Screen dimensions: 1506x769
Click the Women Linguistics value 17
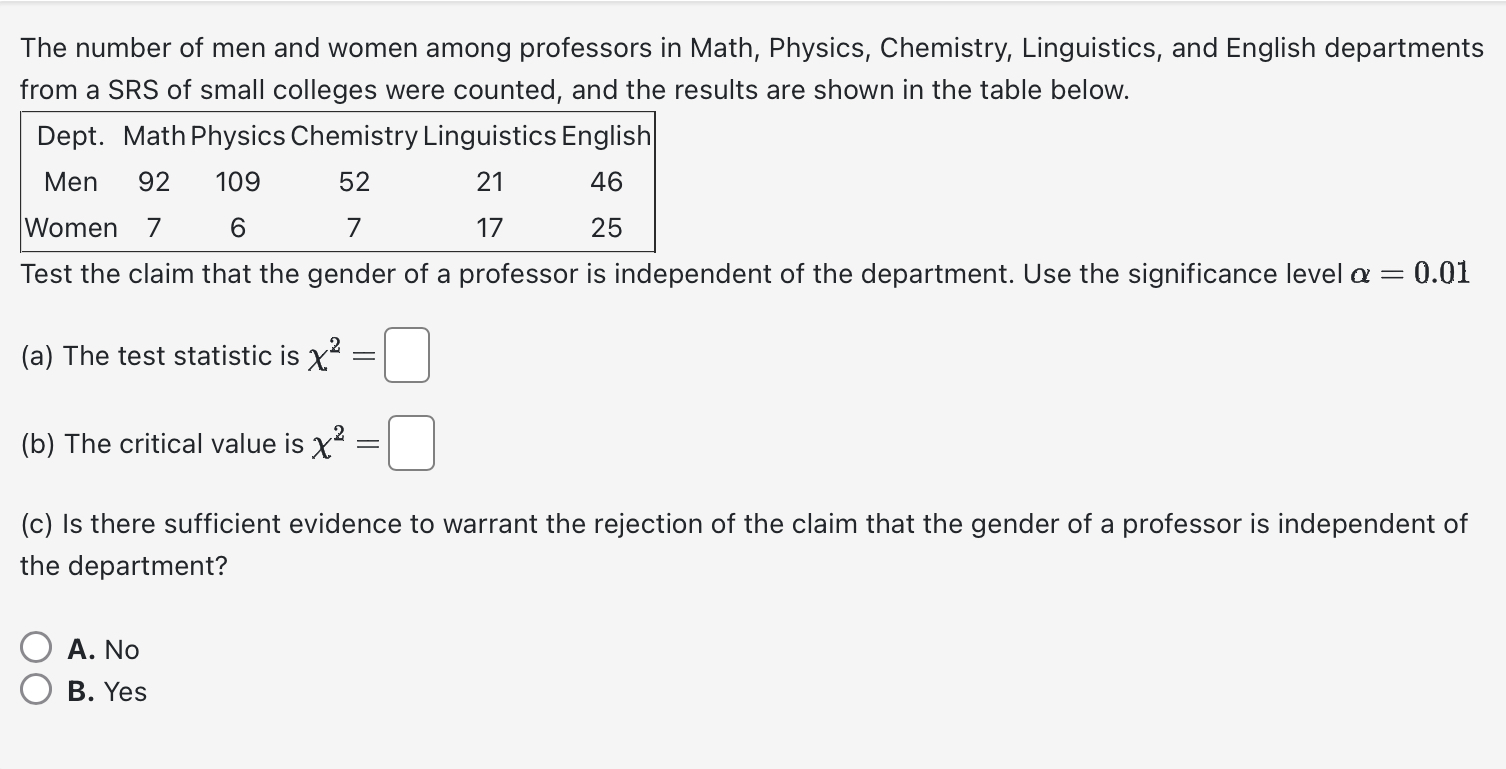[x=489, y=228]
